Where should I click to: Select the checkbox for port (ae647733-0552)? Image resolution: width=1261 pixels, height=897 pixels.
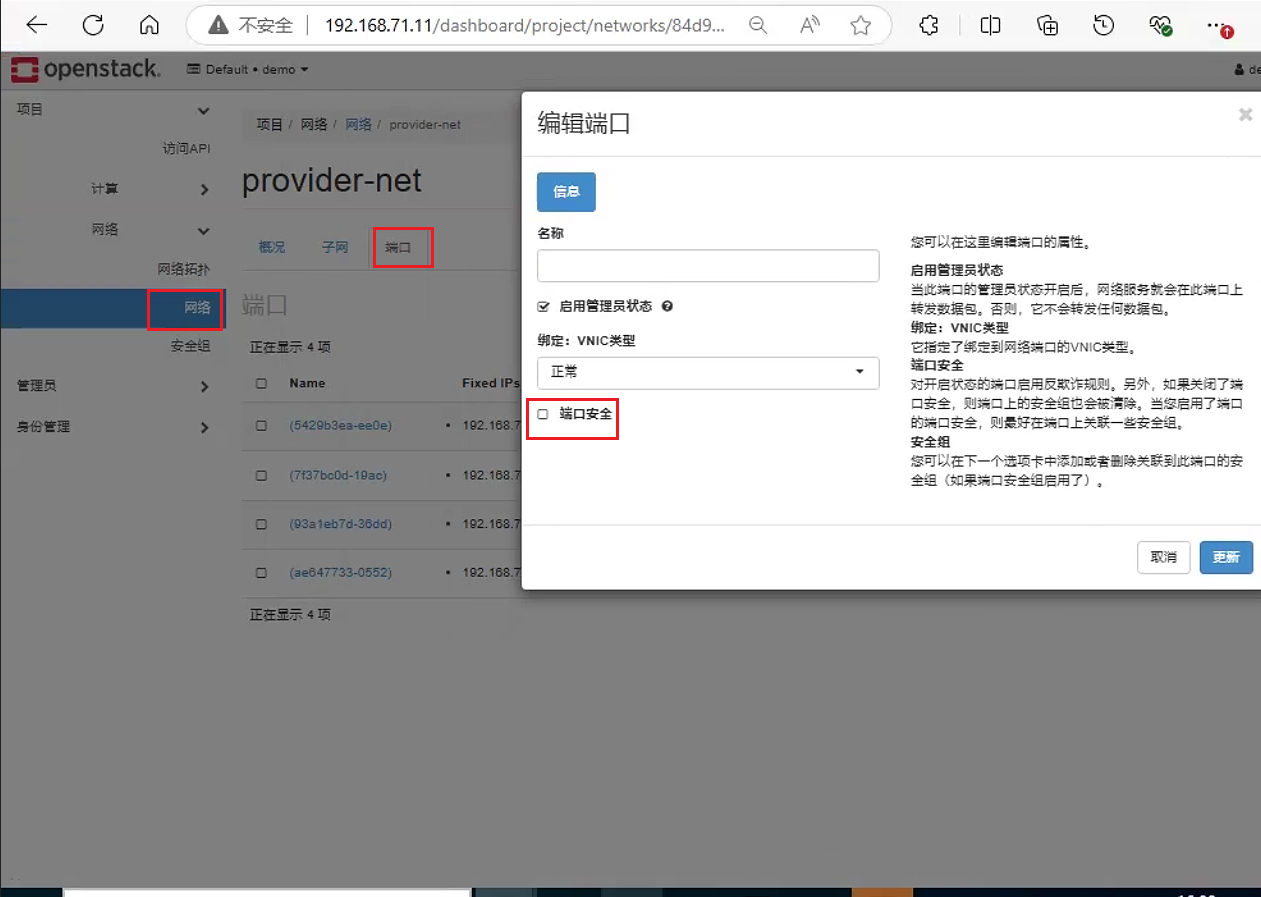click(x=261, y=573)
